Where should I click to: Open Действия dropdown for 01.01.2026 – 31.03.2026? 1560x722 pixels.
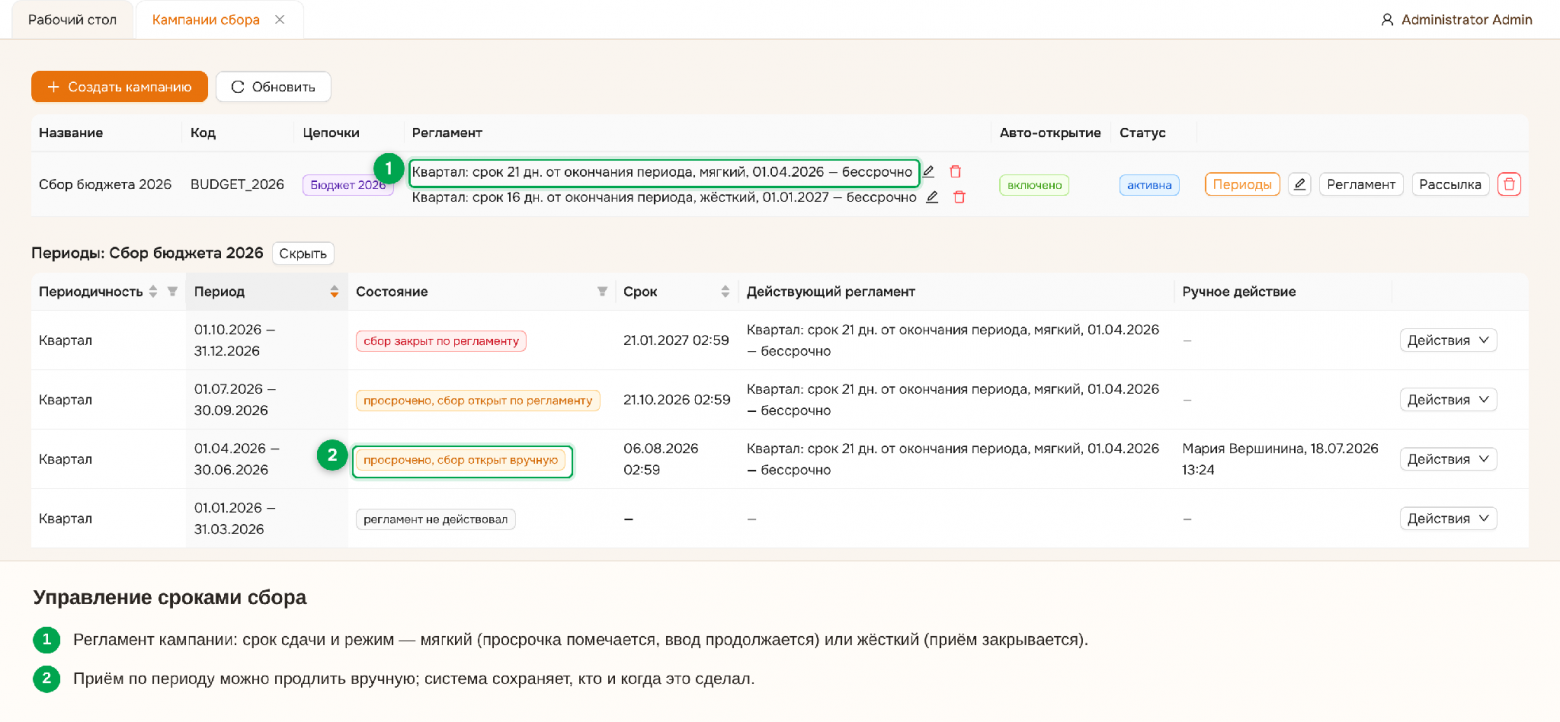tap(1448, 519)
